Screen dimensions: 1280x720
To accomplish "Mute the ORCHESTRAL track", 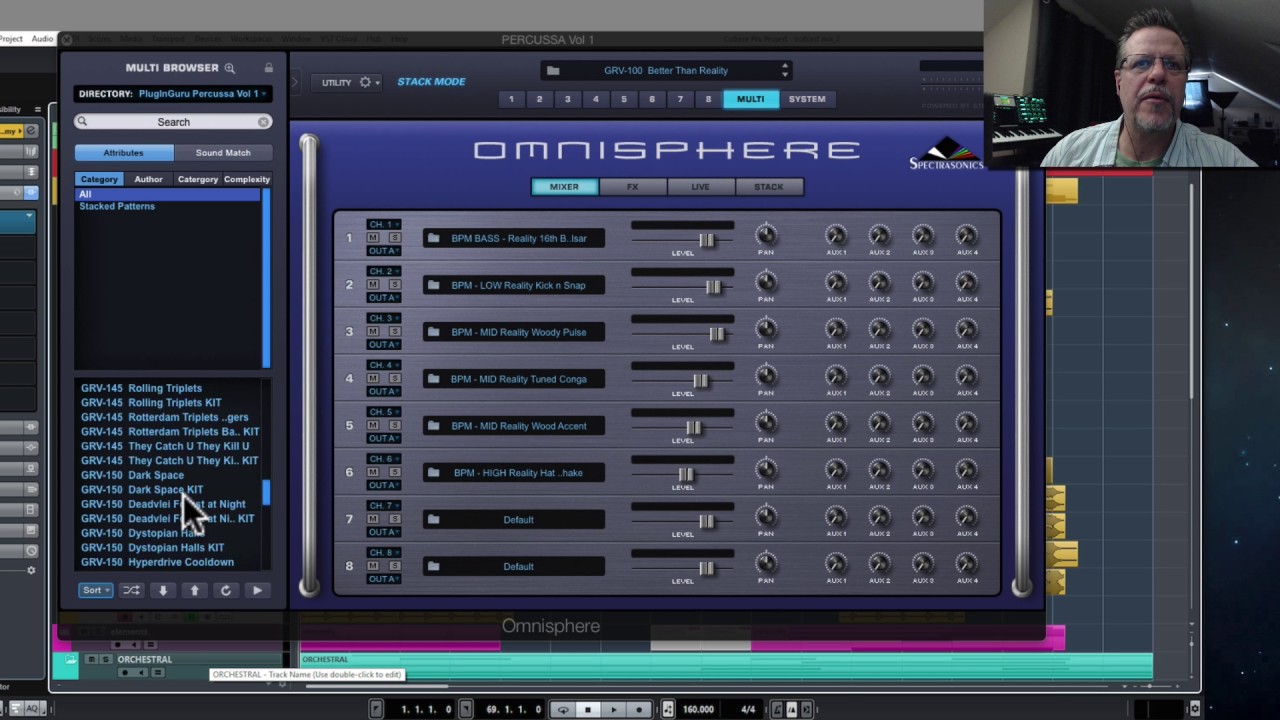I will tap(91, 660).
